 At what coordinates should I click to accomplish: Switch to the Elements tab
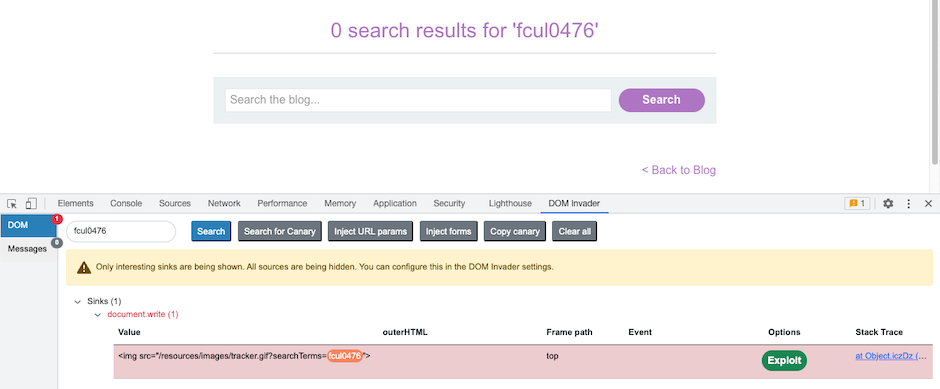(76, 203)
